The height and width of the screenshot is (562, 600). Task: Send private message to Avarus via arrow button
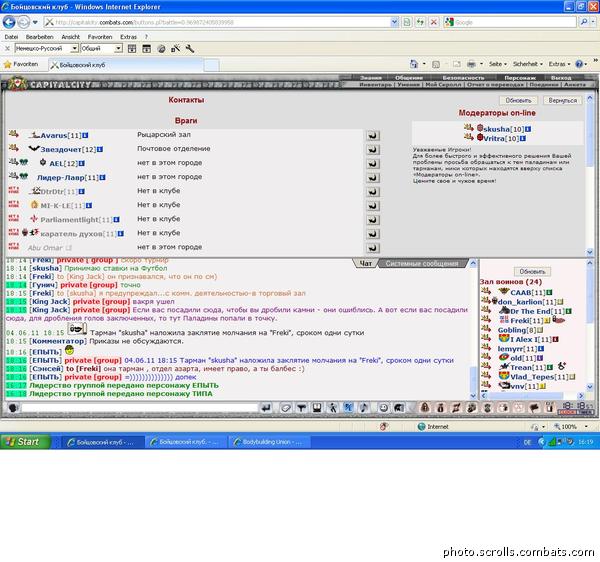tap(373, 135)
